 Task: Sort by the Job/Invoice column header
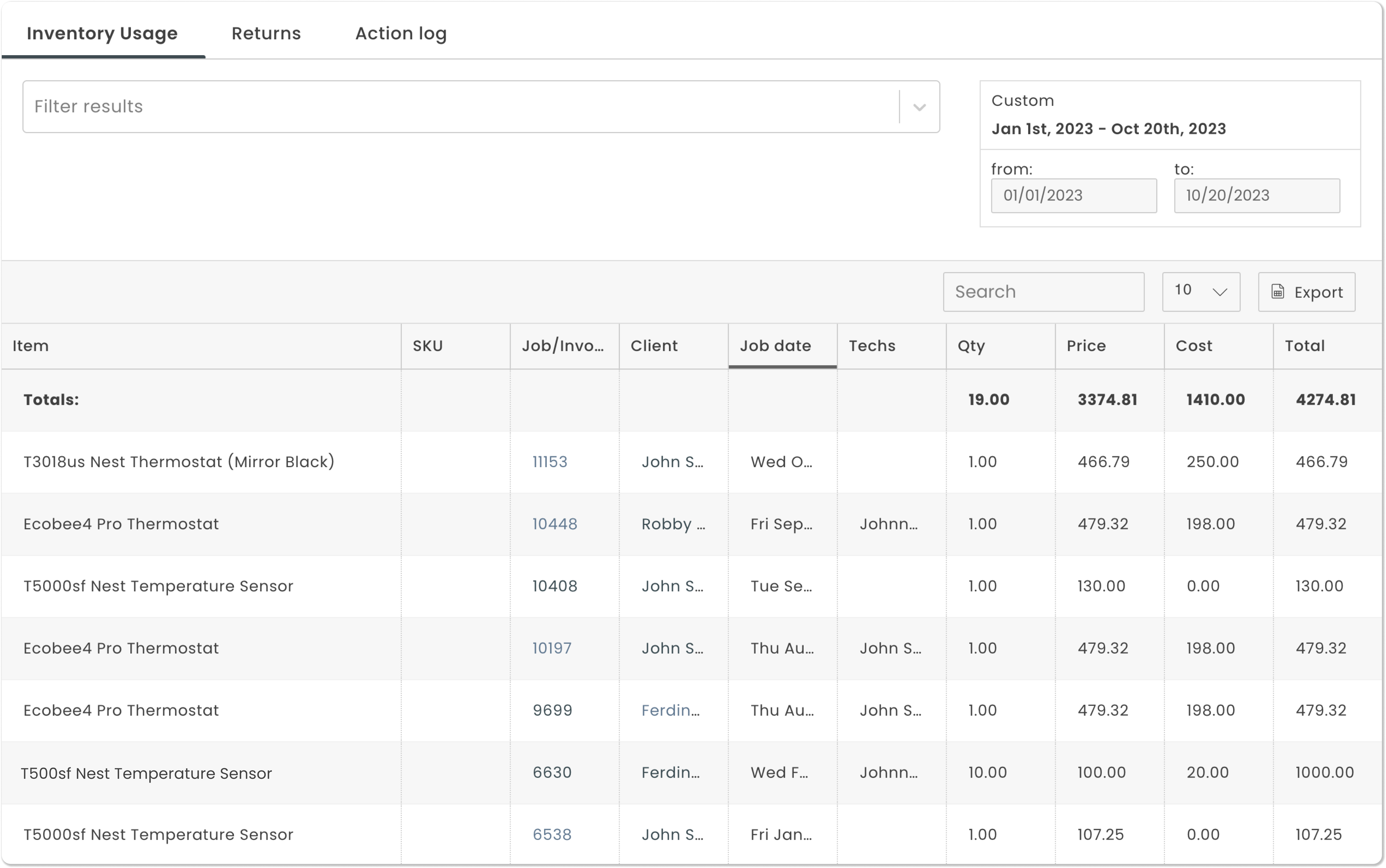(x=564, y=346)
